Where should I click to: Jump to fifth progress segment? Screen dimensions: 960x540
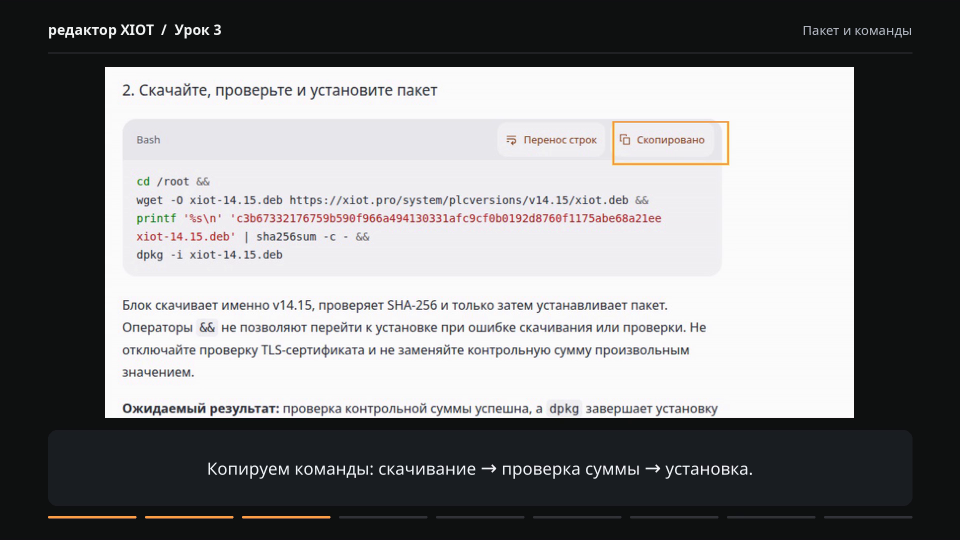click(x=480, y=517)
